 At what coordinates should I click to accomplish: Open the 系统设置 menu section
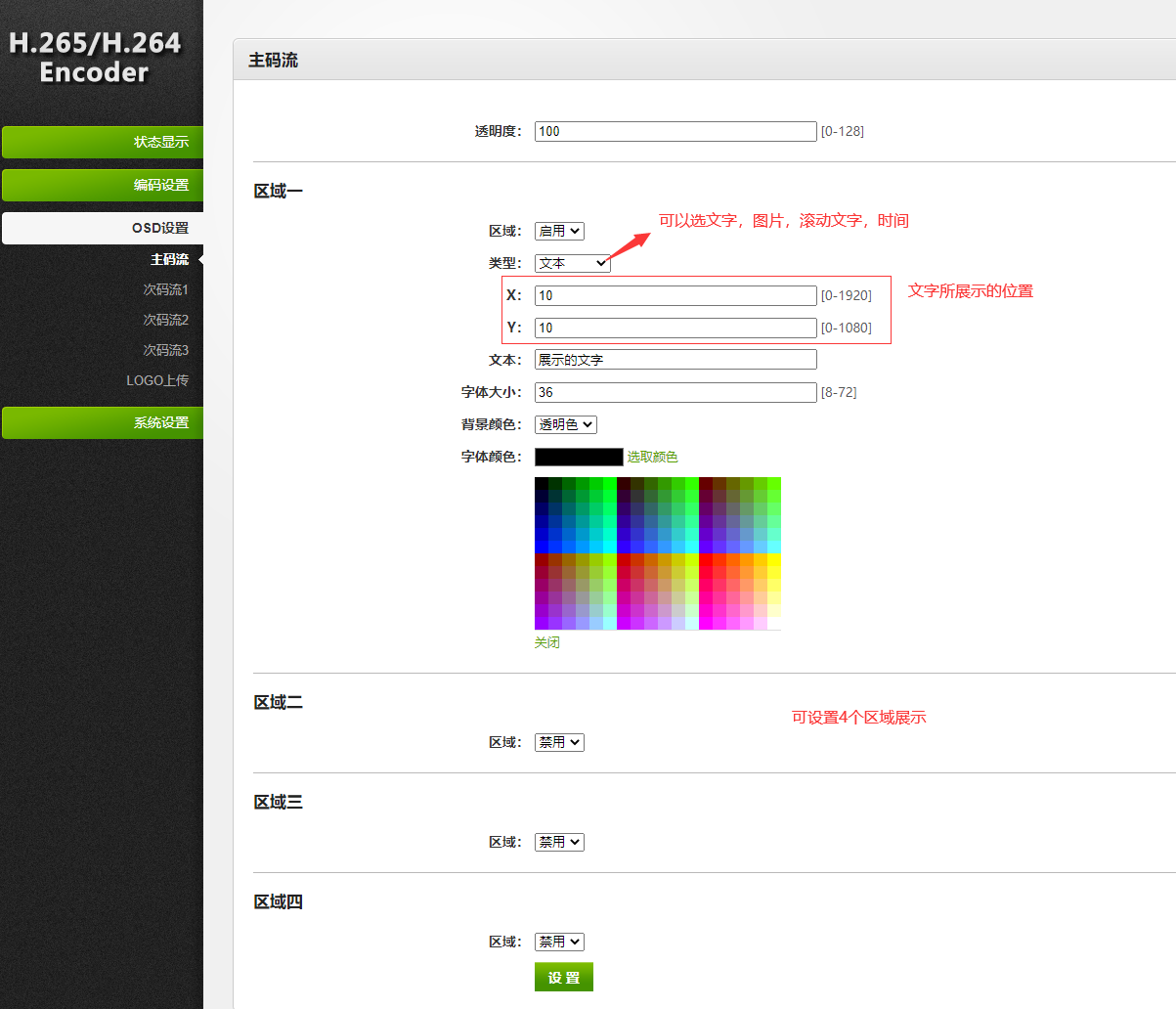tap(102, 422)
